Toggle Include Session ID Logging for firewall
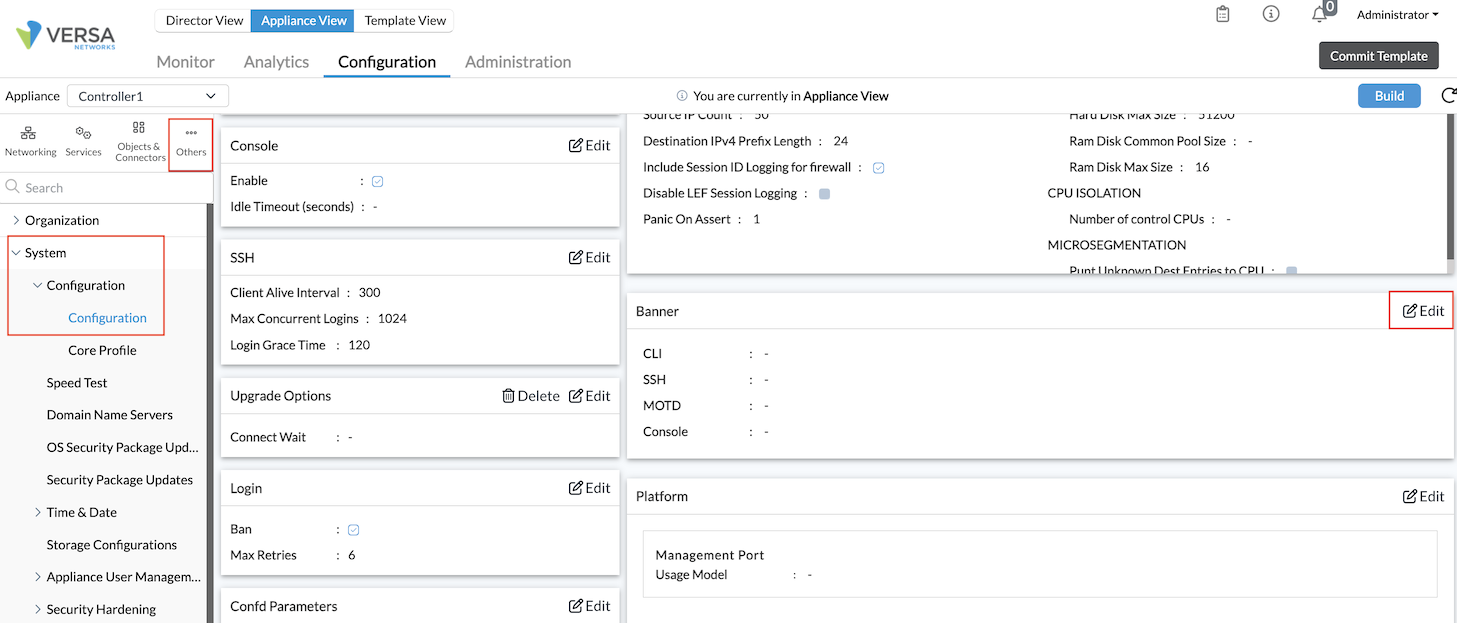Image resolution: width=1457 pixels, height=623 pixels. point(878,167)
